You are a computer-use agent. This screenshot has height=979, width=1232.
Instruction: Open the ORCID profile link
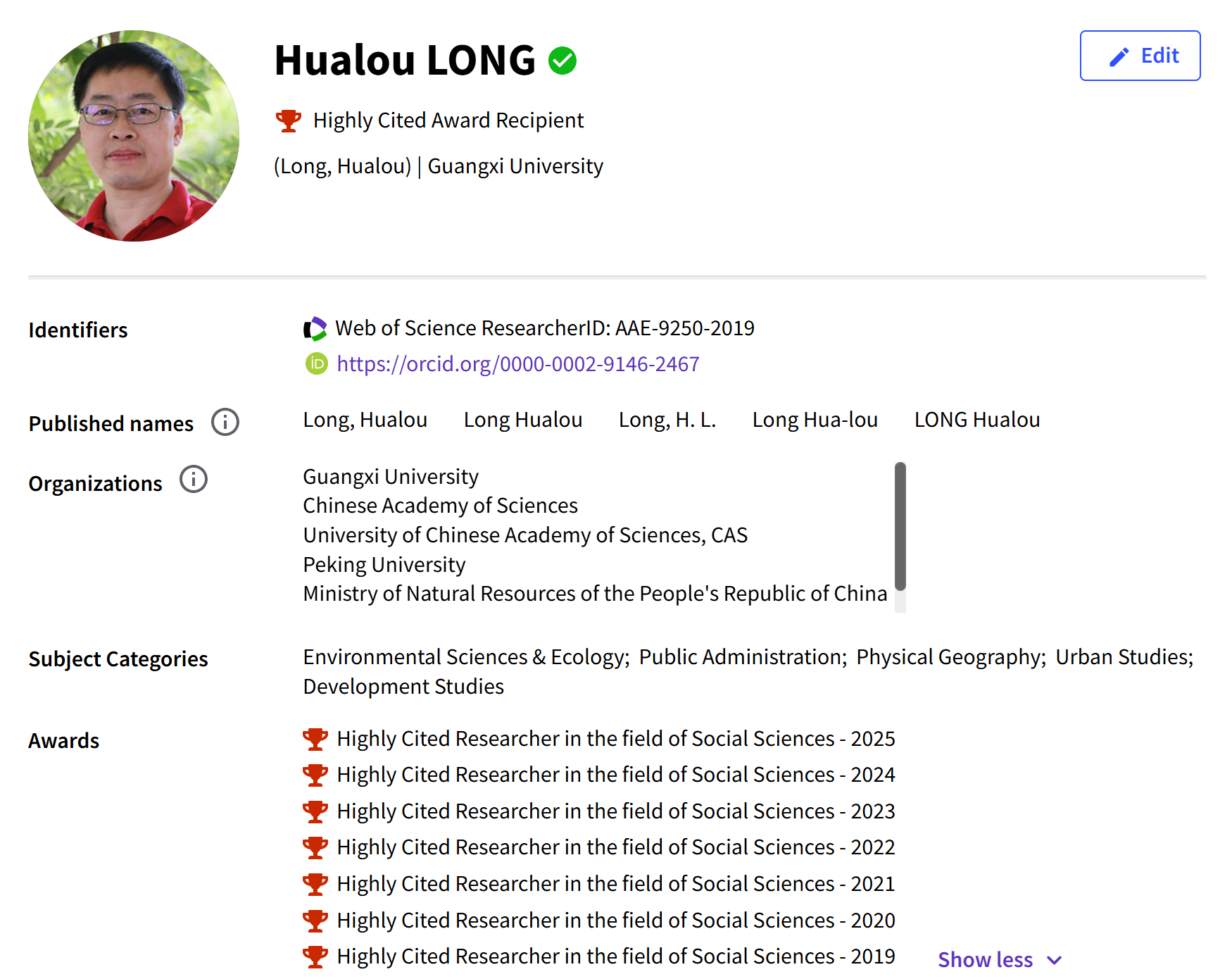(517, 364)
